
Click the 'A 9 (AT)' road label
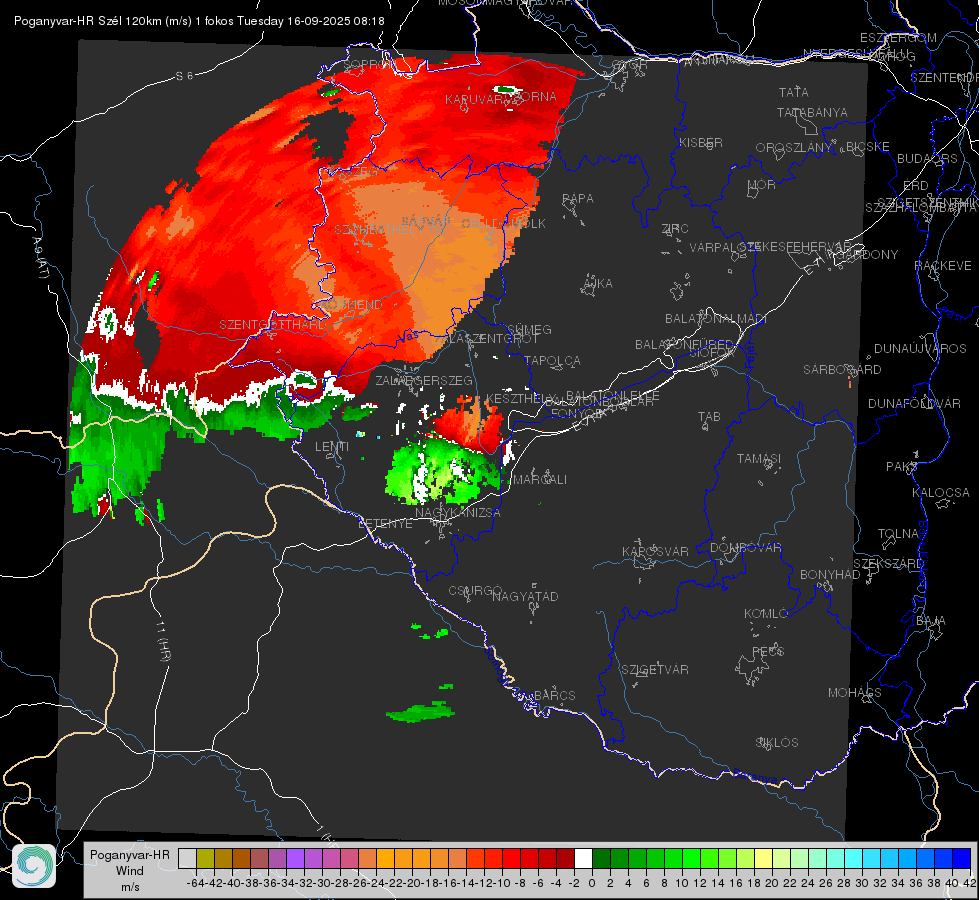click(41, 257)
